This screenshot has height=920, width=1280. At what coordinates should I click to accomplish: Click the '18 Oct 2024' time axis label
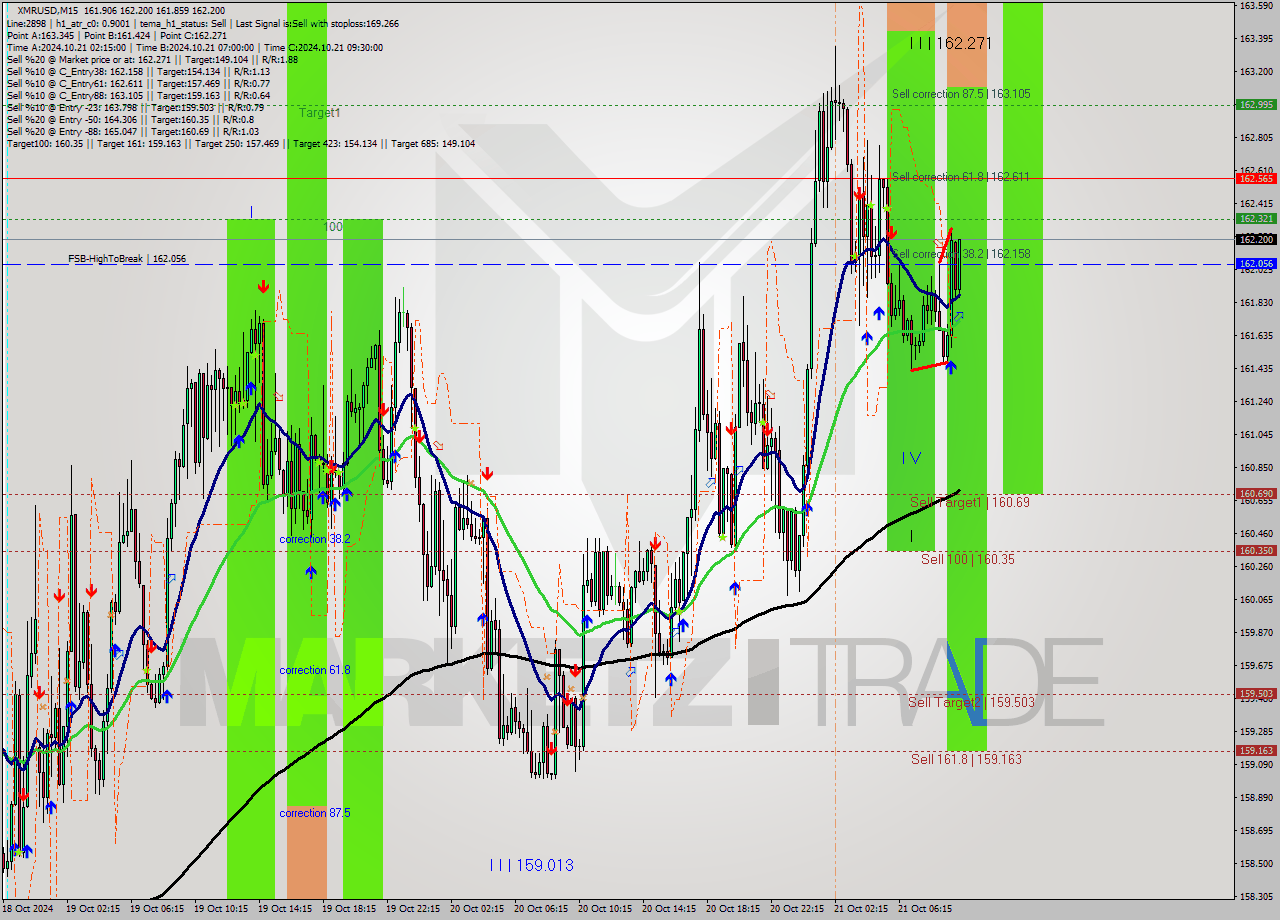(x=27, y=909)
